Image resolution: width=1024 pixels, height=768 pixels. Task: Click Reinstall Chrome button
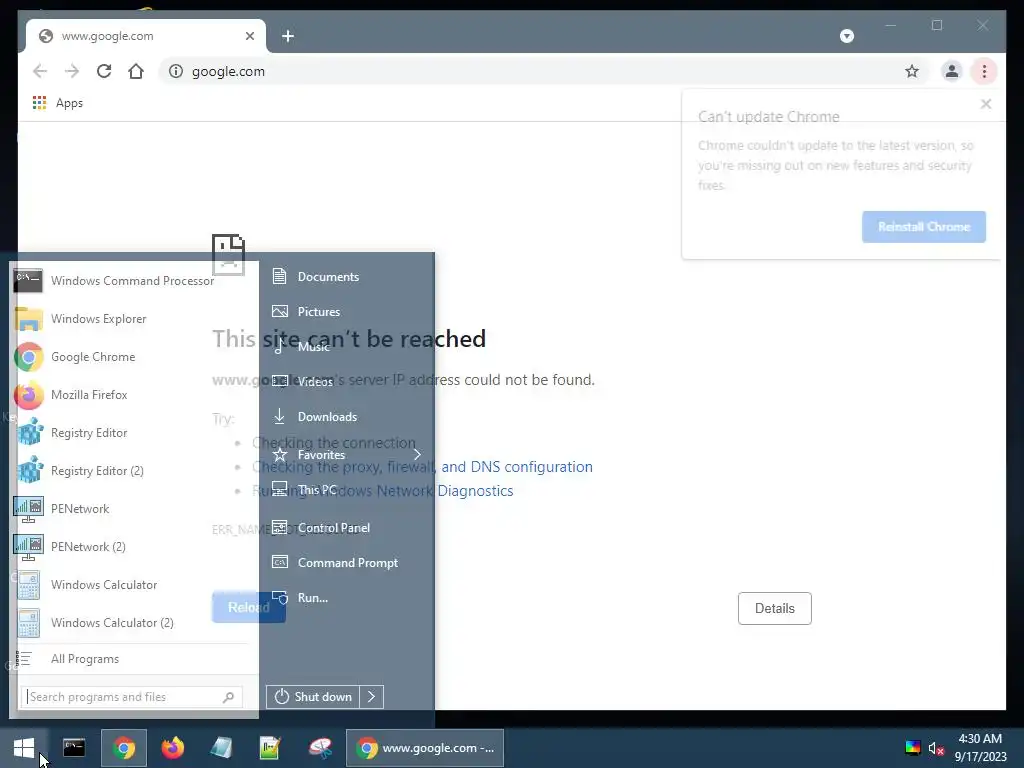[923, 227]
